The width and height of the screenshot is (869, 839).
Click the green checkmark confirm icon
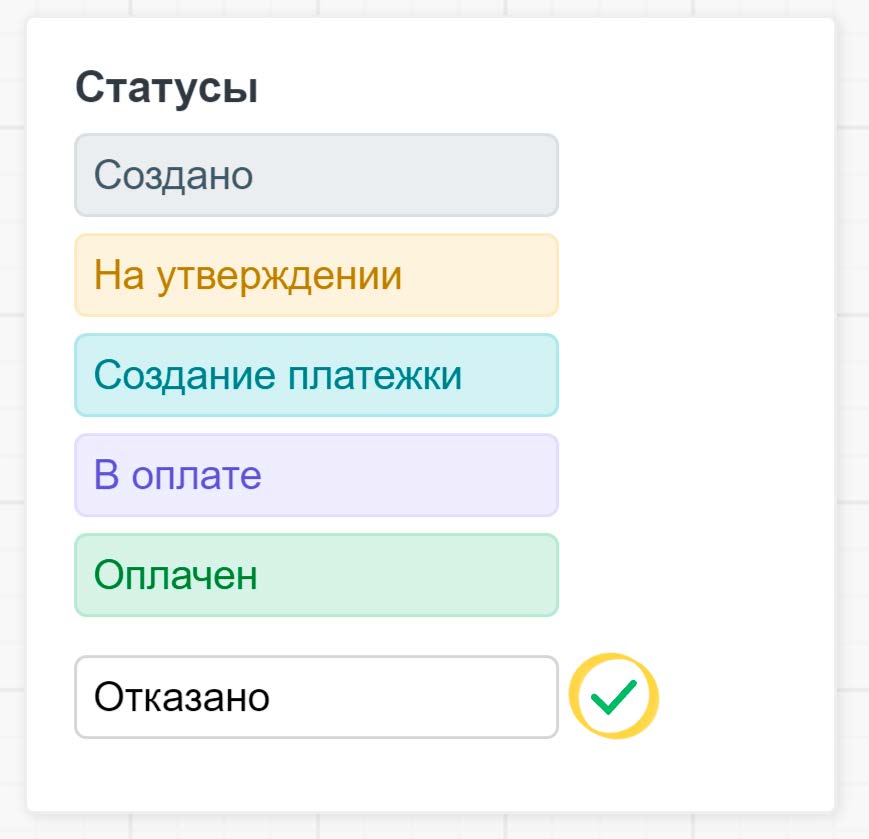click(x=613, y=697)
